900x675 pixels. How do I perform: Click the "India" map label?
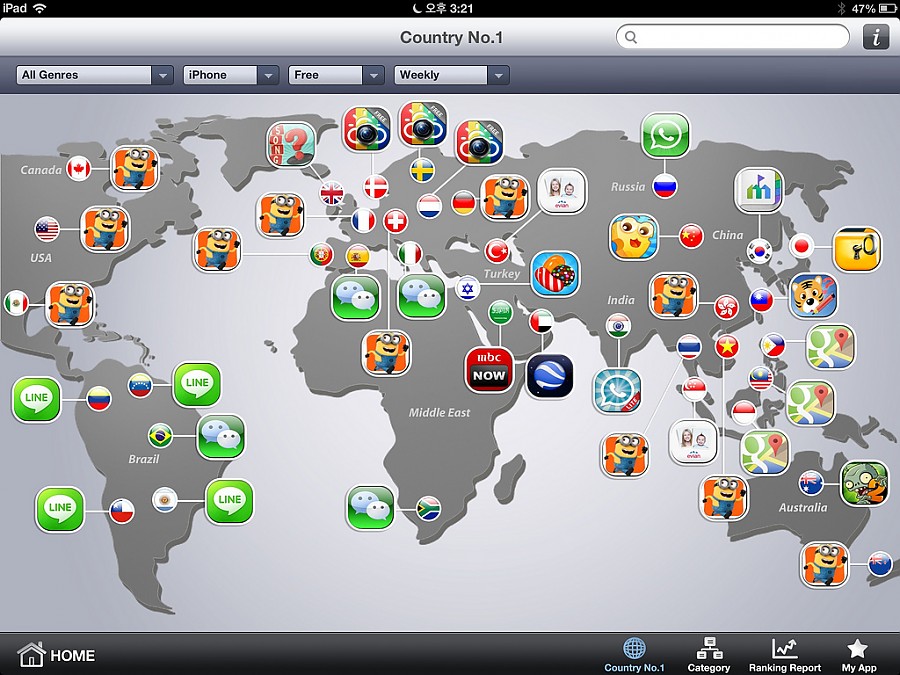(621, 300)
